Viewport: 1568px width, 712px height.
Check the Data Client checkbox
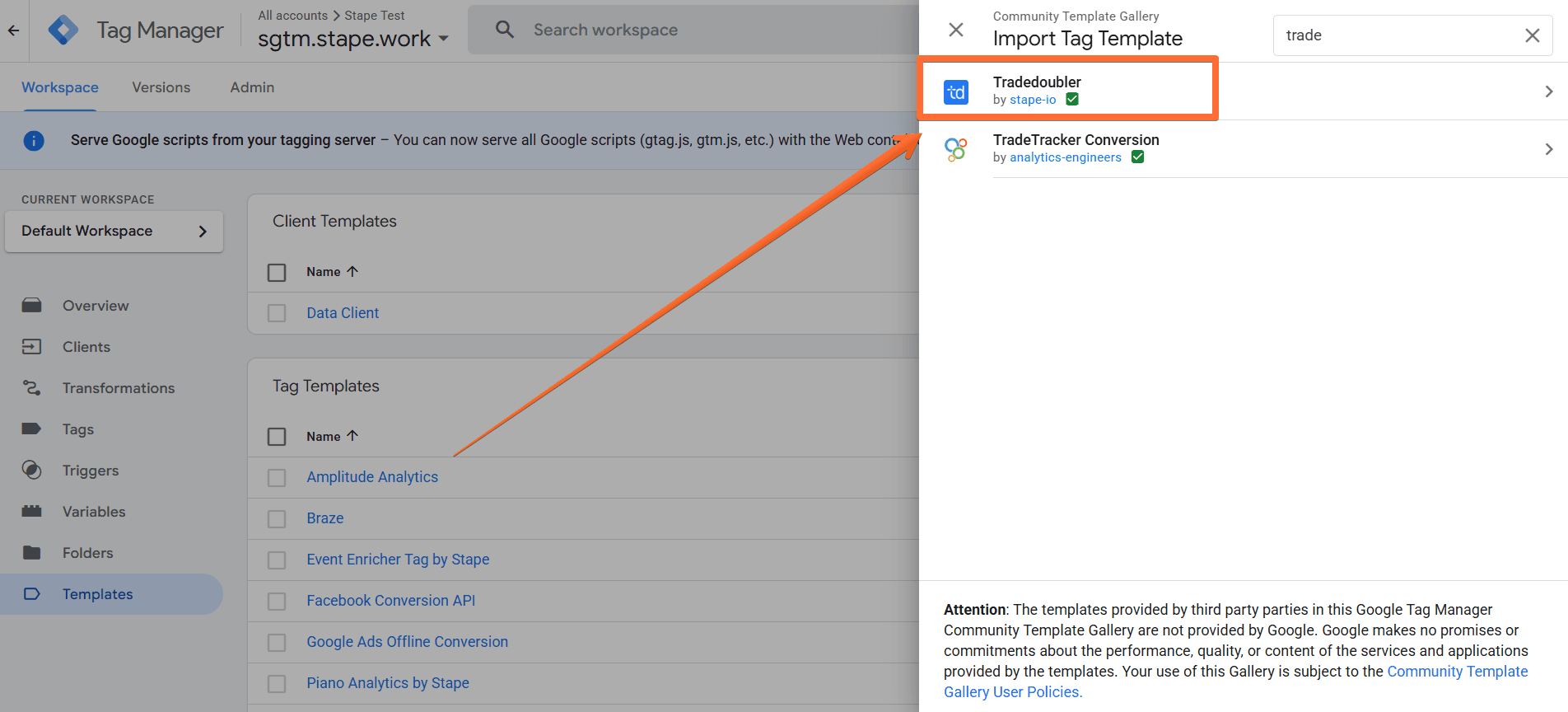(277, 313)
